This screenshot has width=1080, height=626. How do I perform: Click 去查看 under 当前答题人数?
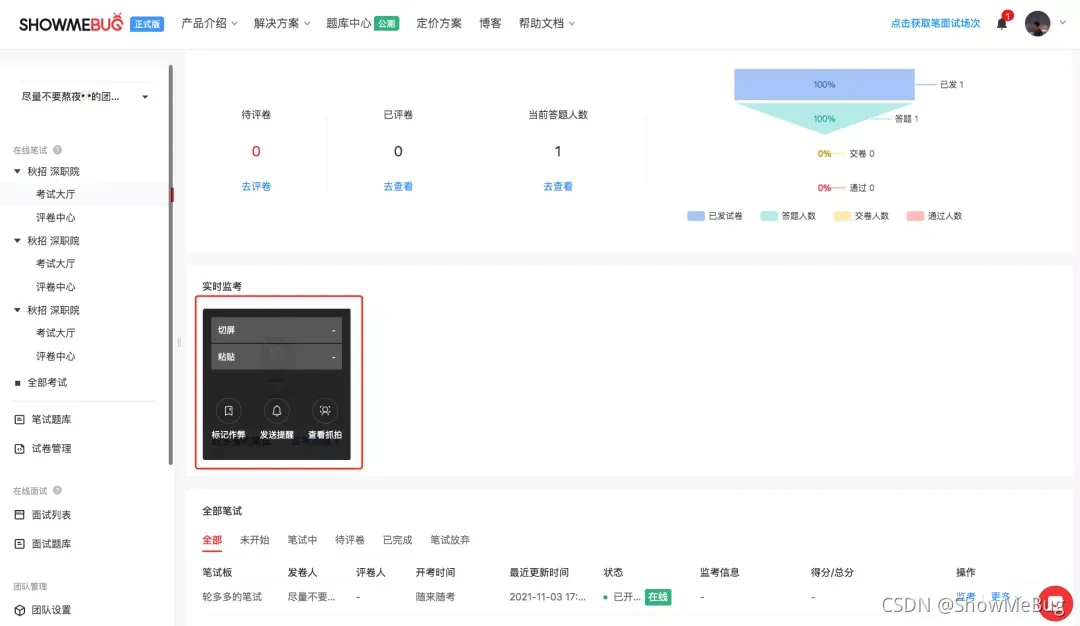(558, 187)
